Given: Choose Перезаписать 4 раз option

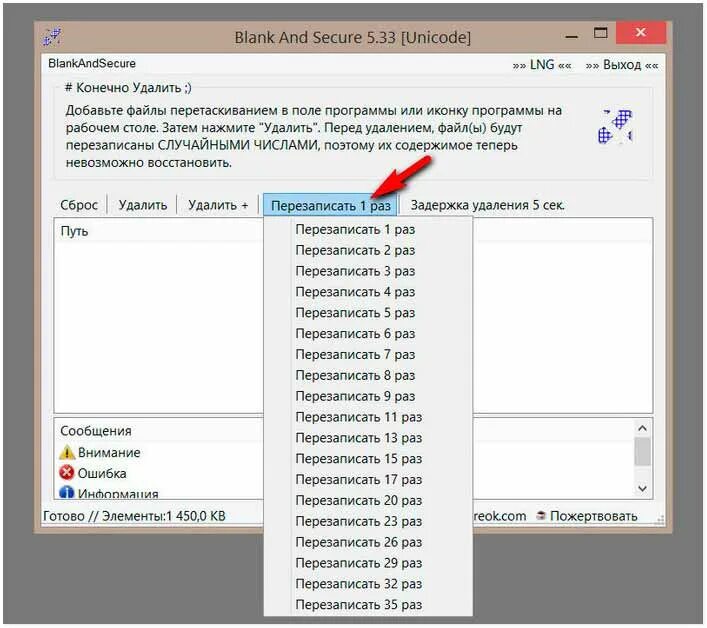Looking at the screenshot, I should click(368, 292).
